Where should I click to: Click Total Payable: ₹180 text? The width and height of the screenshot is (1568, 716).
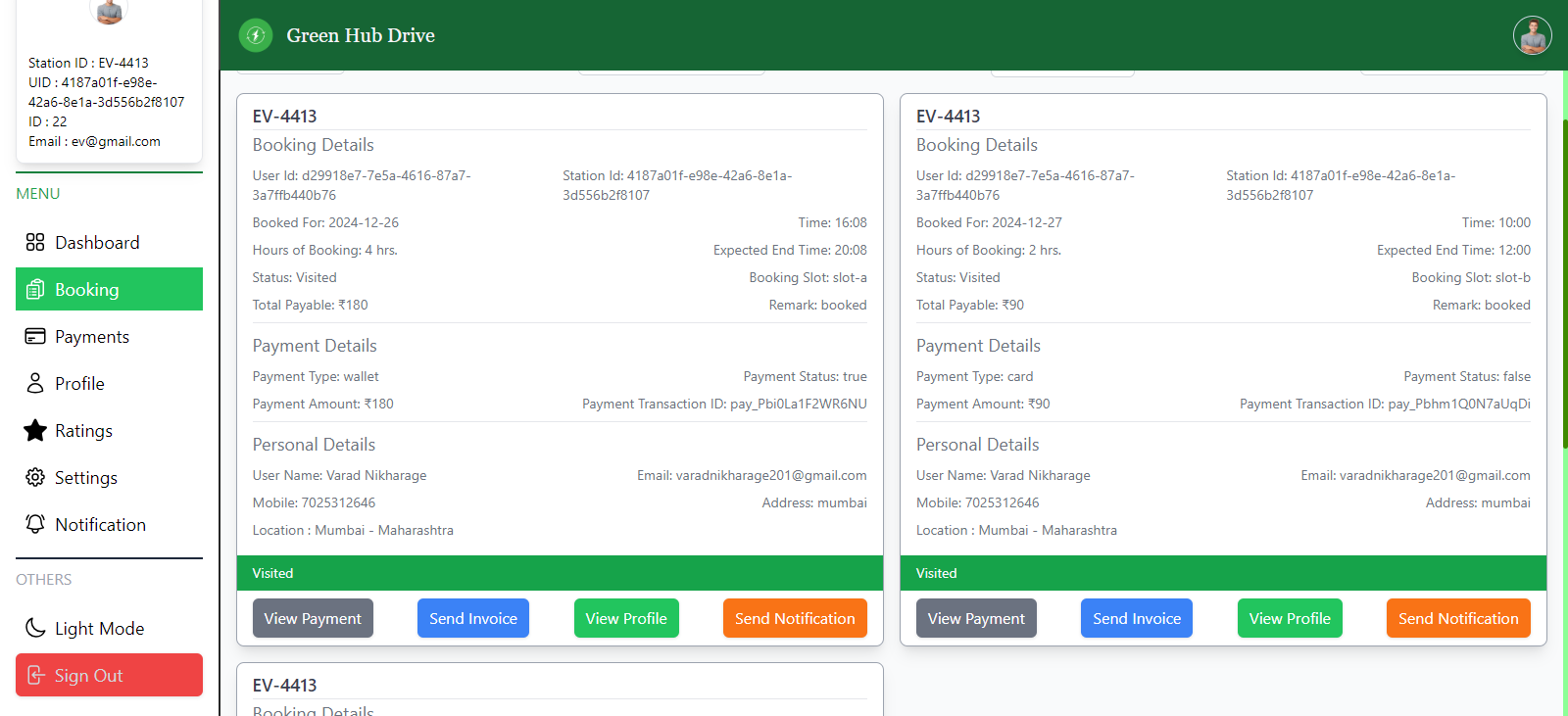point(311,305)
